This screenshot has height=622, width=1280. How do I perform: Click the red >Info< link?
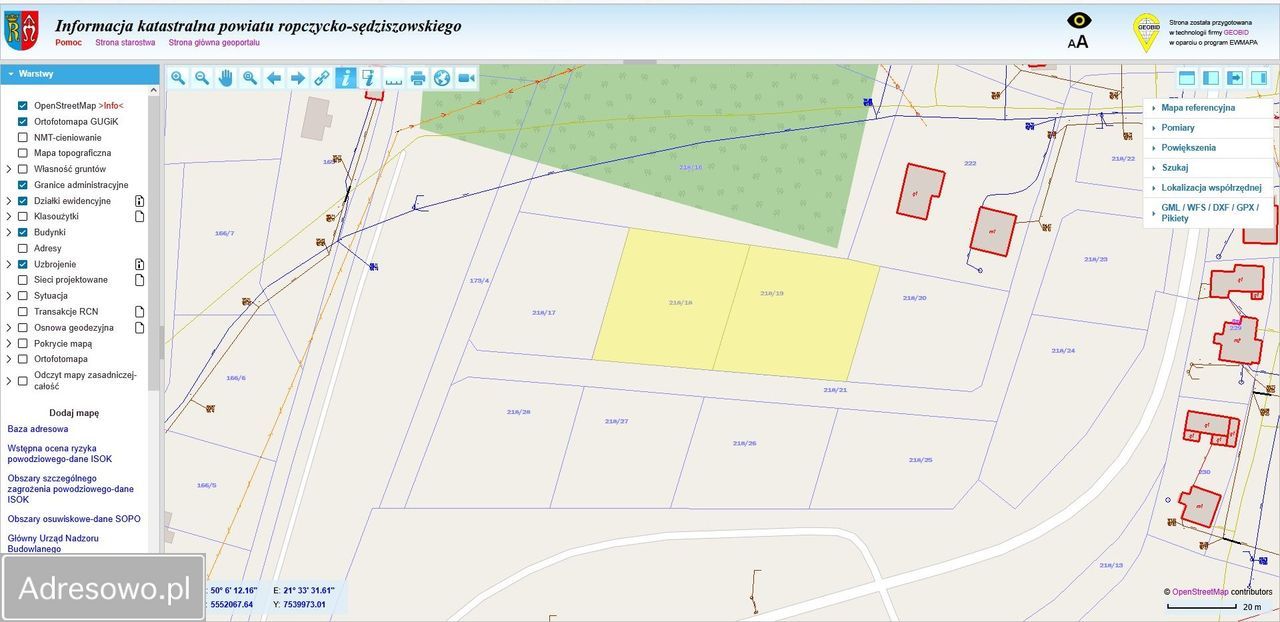tap(111, 105)
